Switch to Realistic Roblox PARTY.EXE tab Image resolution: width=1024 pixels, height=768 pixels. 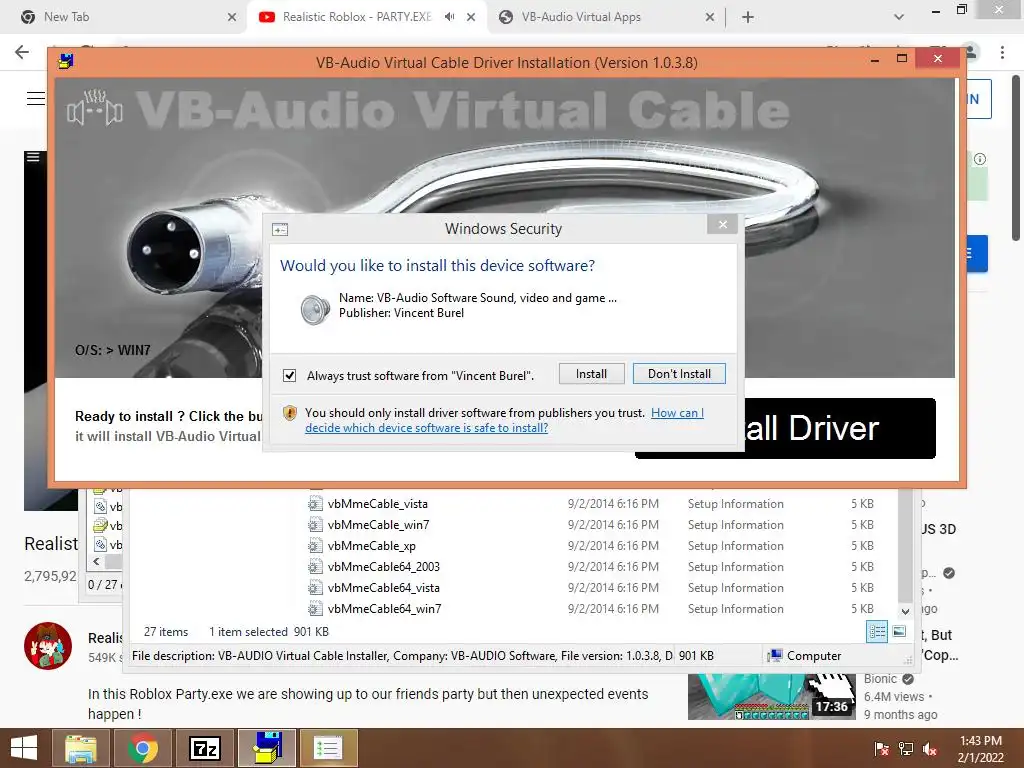357,17
